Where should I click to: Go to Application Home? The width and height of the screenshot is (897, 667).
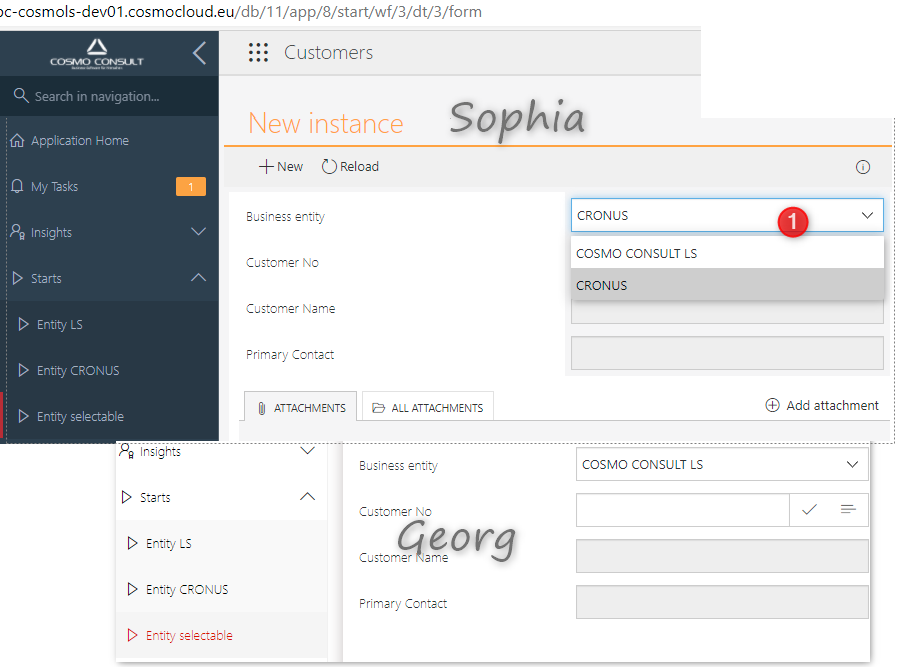pyautogui.click(x=80, y=141)
